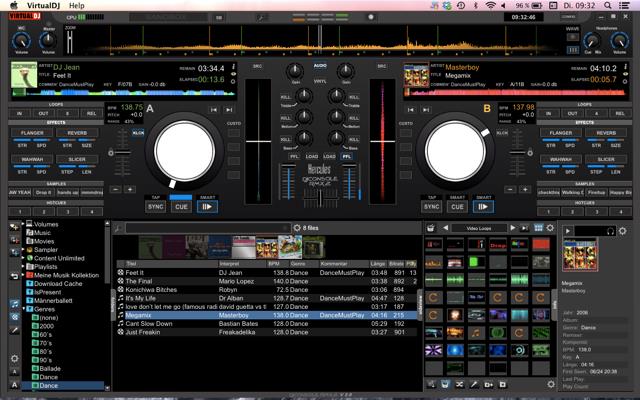Click the plus pitch button on deck A
Screen dimensions: 640x400
click(x=130, y=189)
